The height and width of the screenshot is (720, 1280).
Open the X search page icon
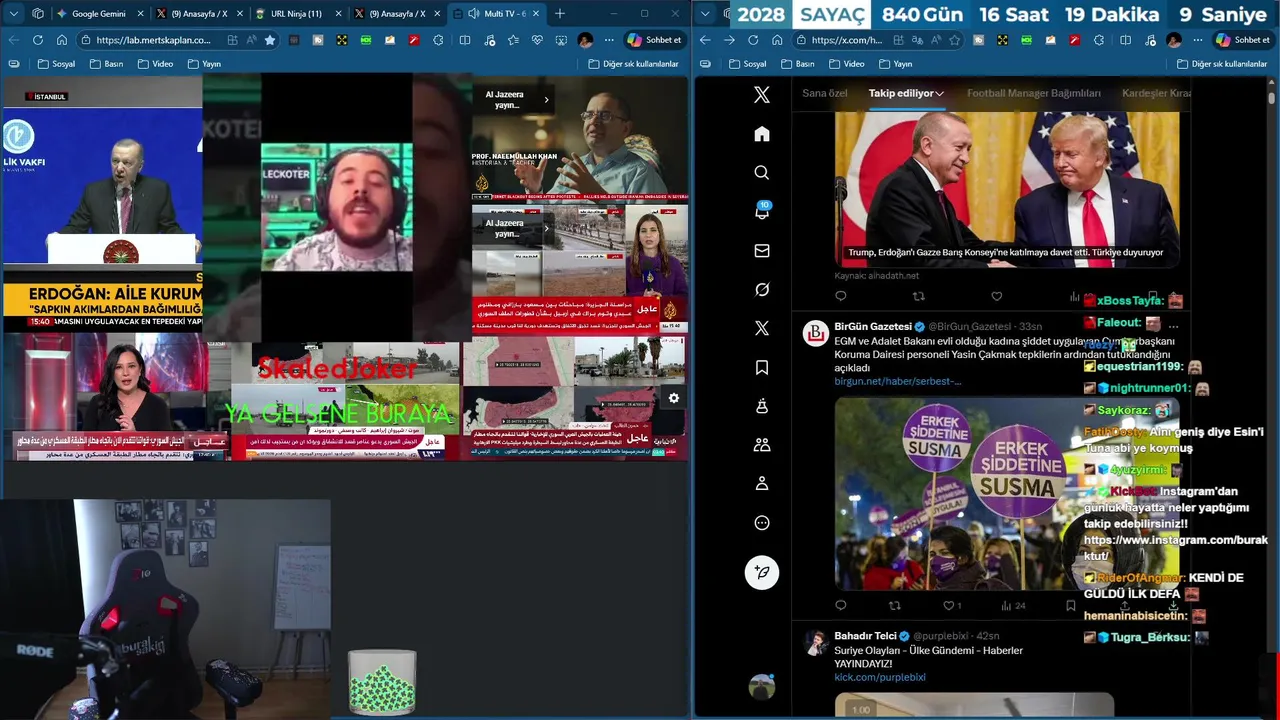762,173
